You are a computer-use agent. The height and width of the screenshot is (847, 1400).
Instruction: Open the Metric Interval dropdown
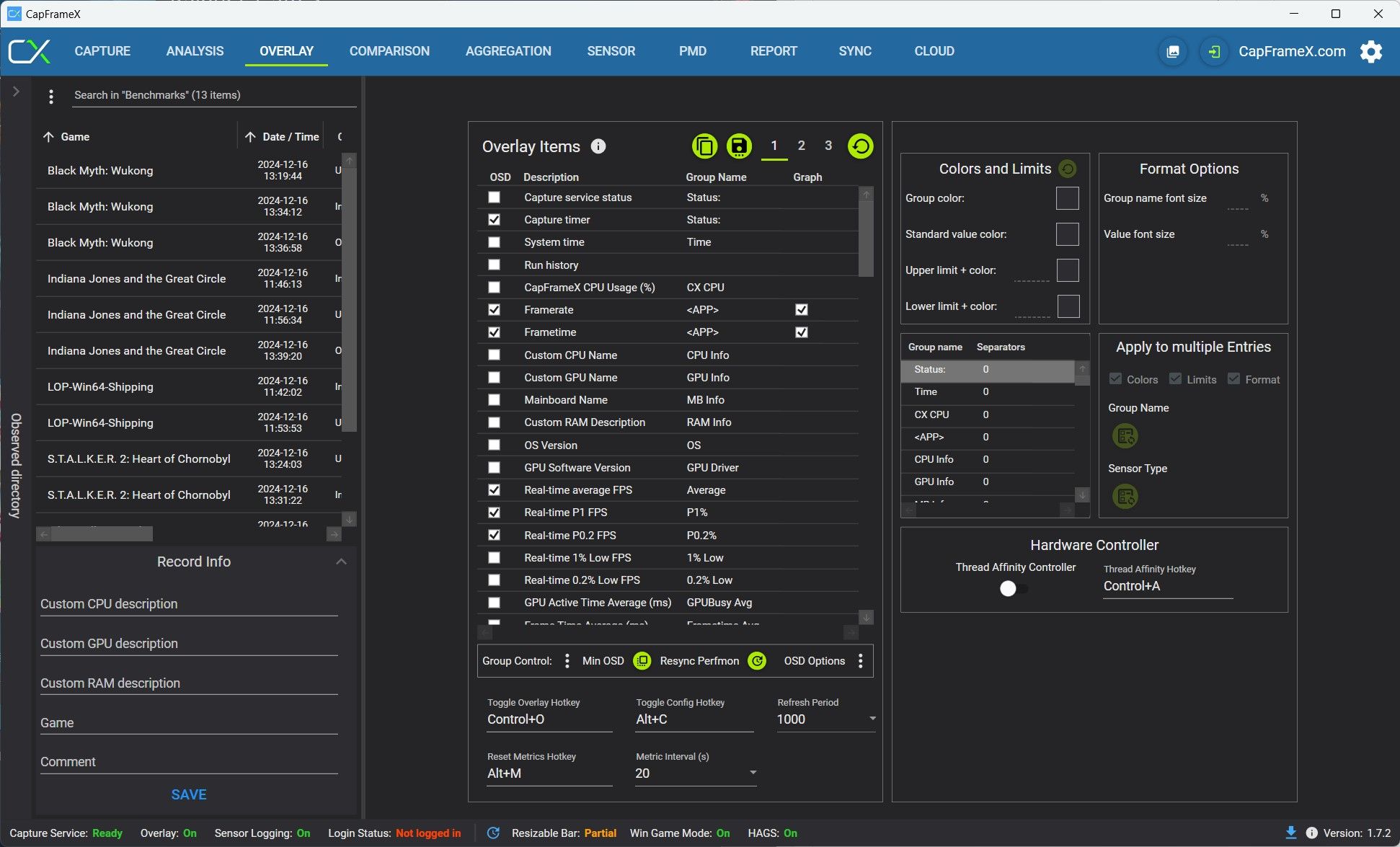pos(696,773)
